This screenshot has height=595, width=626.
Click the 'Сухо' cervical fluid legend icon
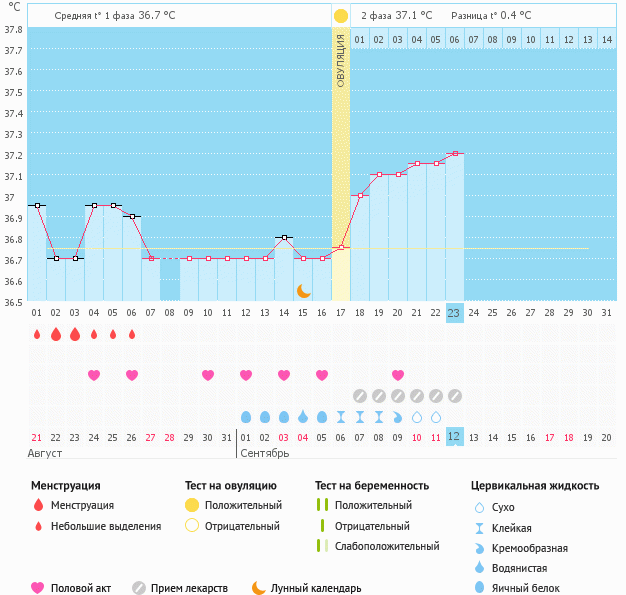tap(480, 508)
